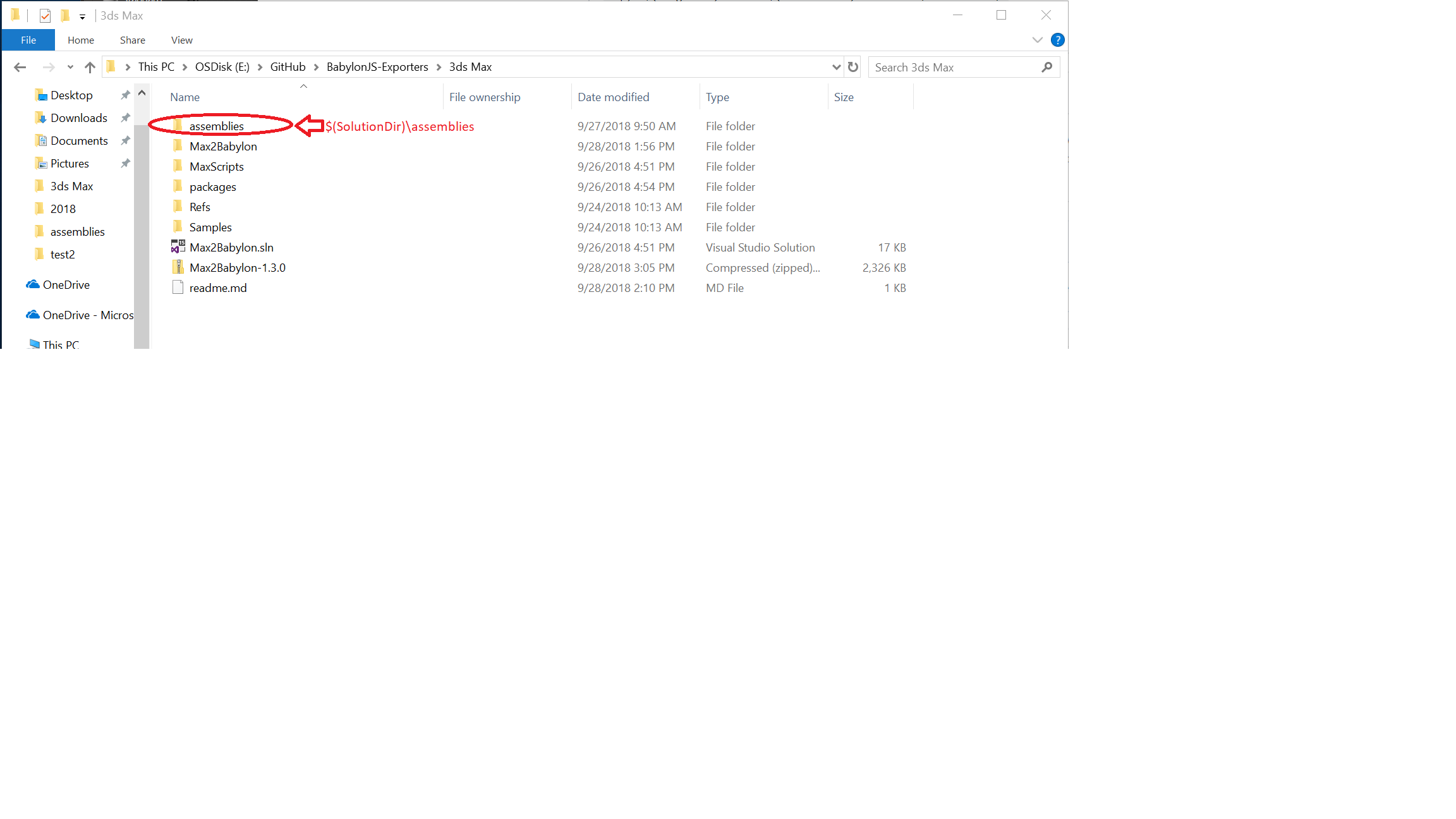Click the GitHub breadcrumb in the address bar
This screenshot has height=819, width=1456.
click(x=288, y=67)
